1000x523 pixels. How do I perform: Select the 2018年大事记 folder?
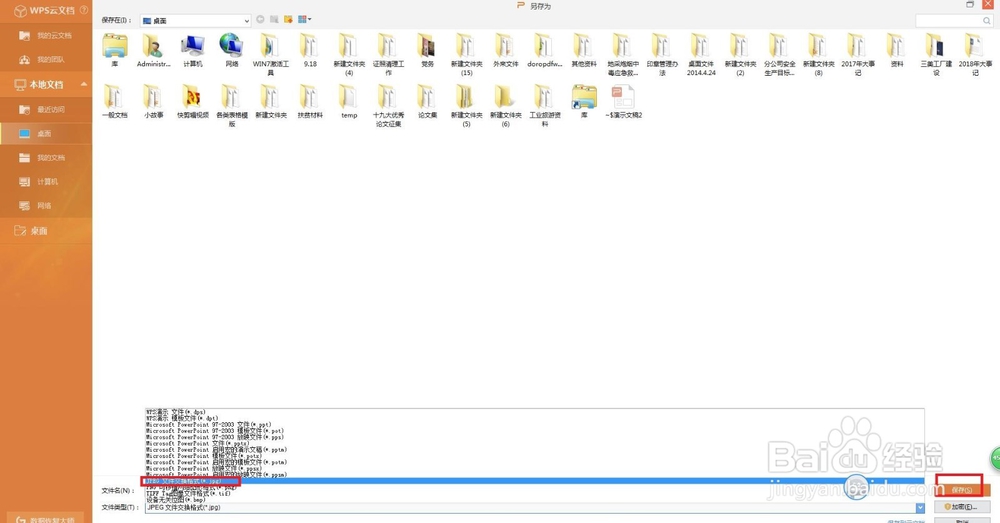(x=974, y=55)
